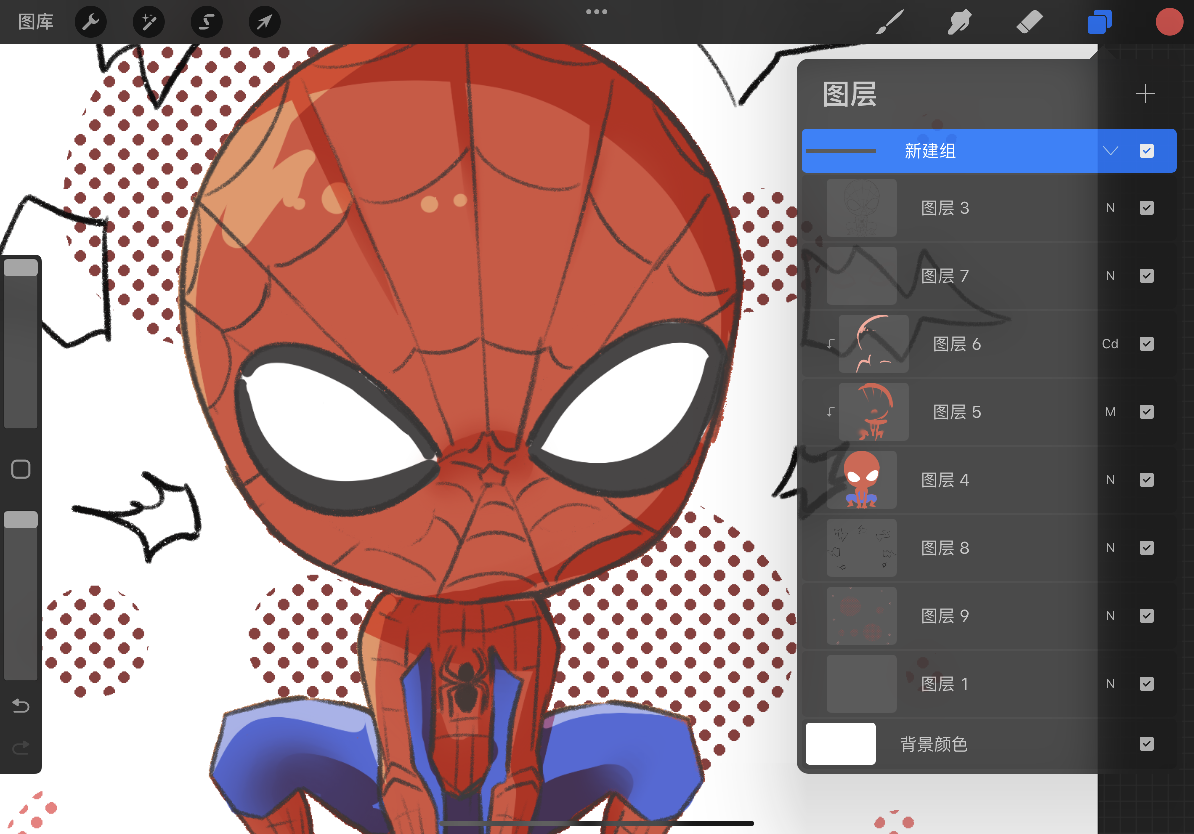1194x834 pixels.
Task: Toggle visibility of 图层 5
Action: (x=1147, y=412)
